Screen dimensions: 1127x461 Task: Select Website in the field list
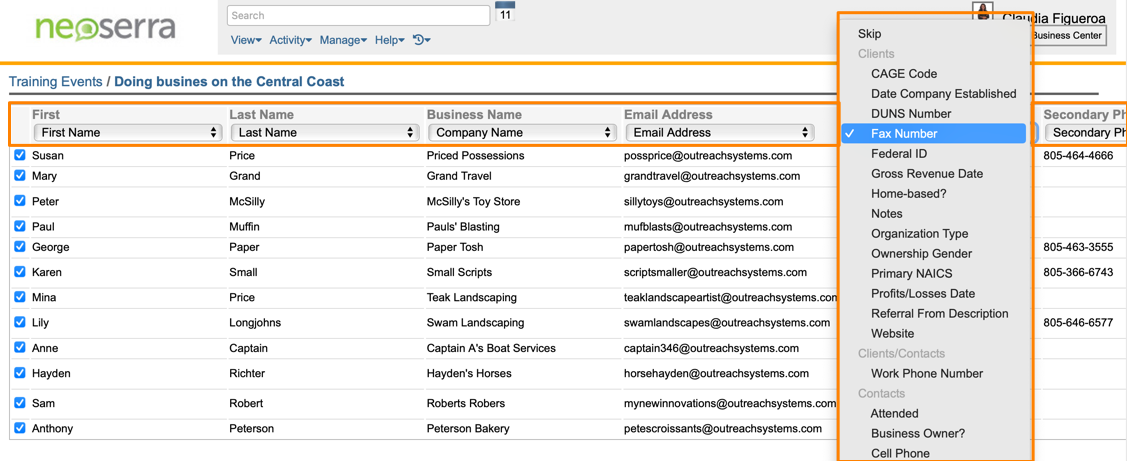pos(892,334)
